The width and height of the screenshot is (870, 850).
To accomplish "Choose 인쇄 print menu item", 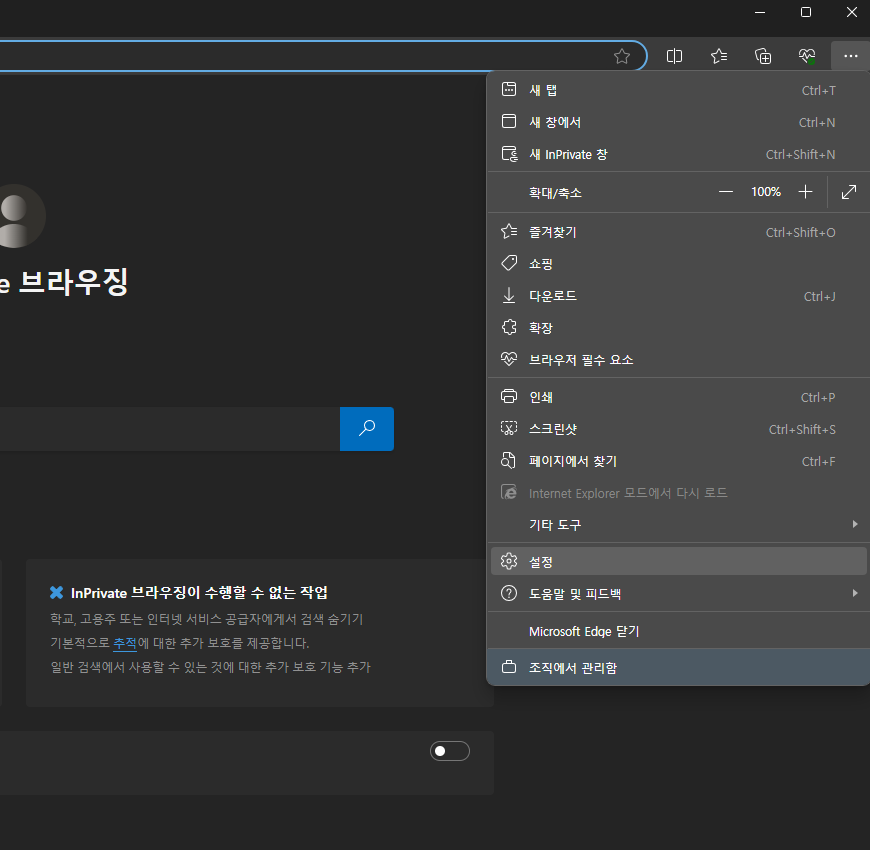I will [679, 397].
